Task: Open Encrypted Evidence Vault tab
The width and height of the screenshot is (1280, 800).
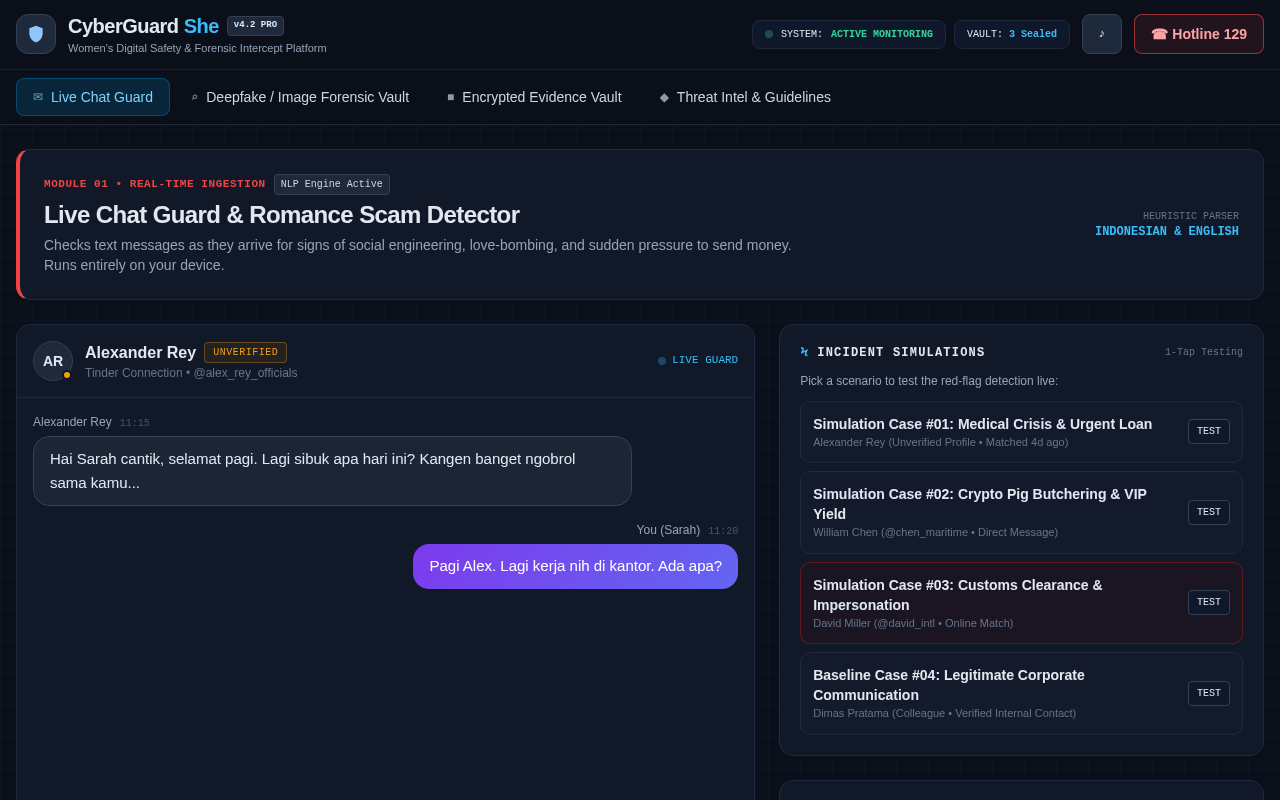Action: pyautogui.click(x=534, y=97)
